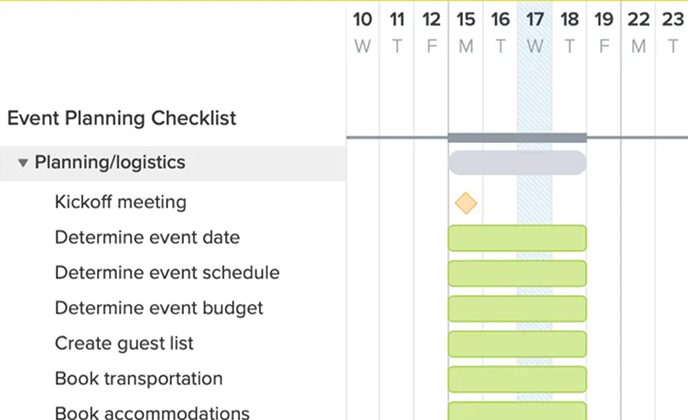Click the Book transportation green bar

[517, 379]
